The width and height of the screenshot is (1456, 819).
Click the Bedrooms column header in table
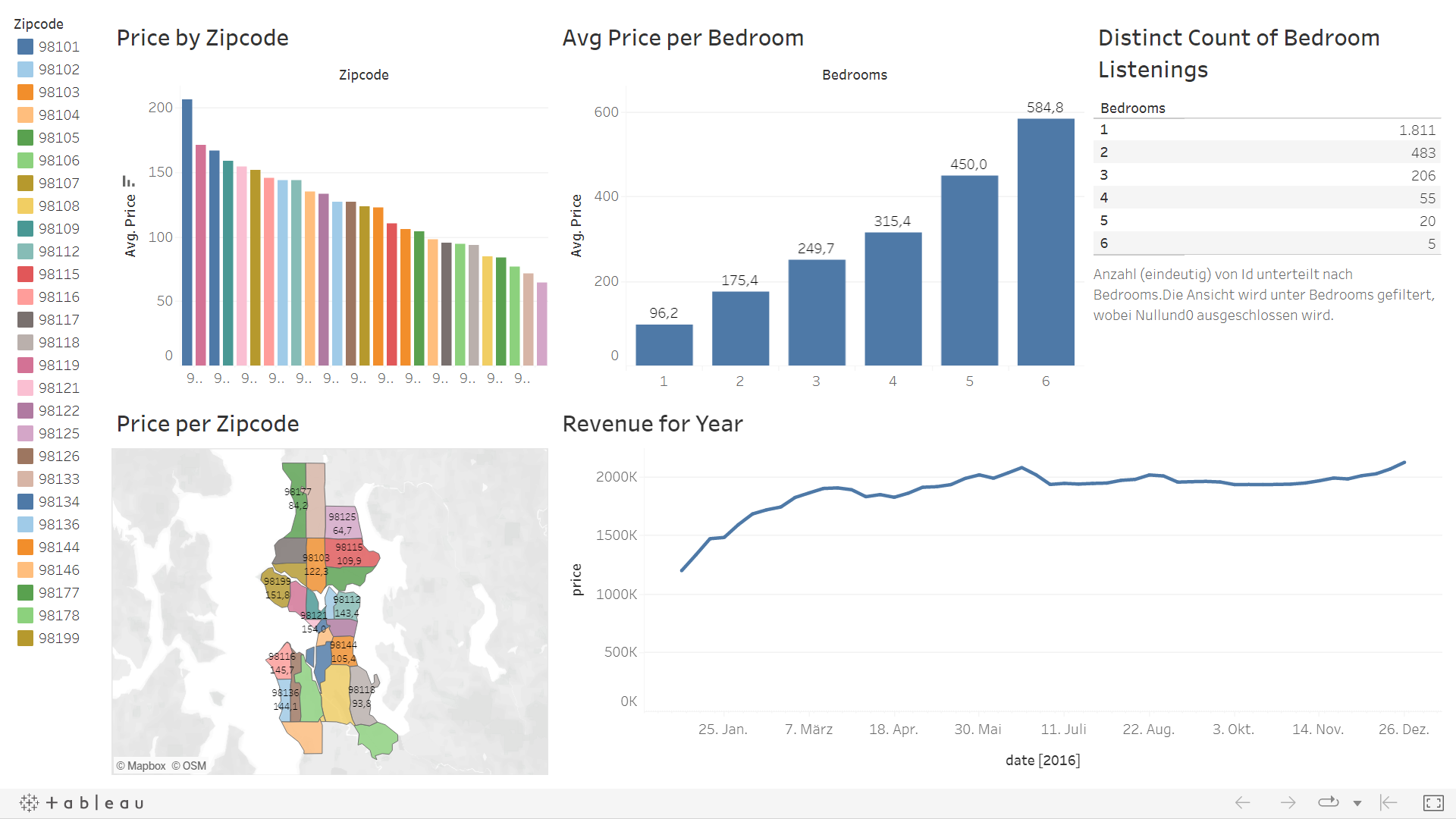[x=1133, y=108]
